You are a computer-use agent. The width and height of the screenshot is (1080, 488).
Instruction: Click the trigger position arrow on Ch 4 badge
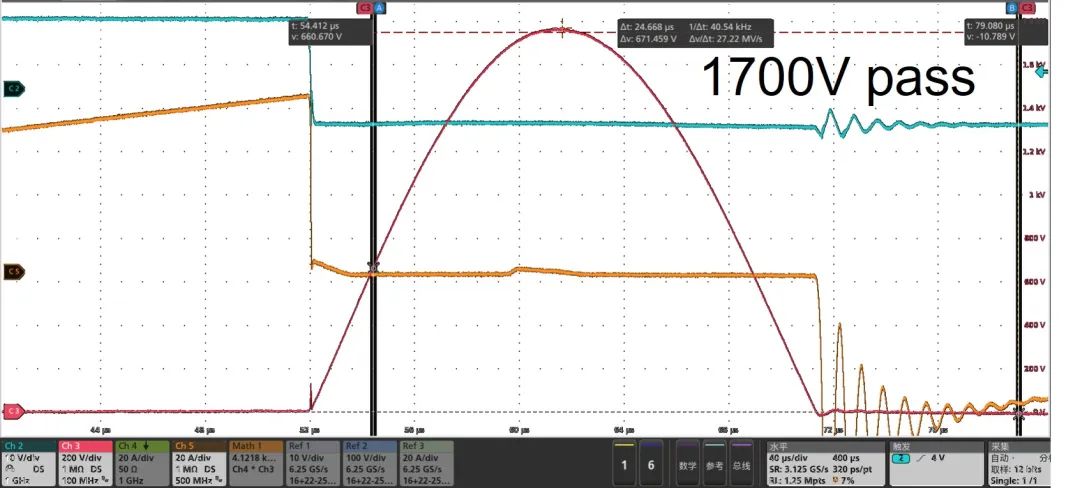[146, 446]
